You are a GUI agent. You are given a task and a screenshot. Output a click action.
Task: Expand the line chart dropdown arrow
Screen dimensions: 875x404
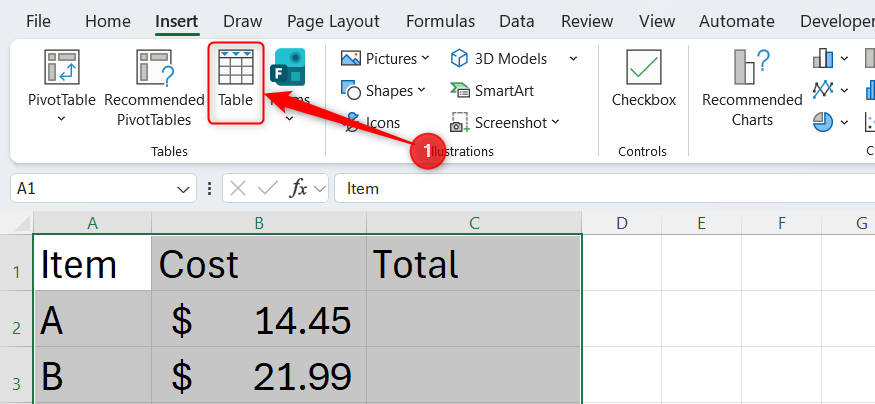click(x=844, y=90)
